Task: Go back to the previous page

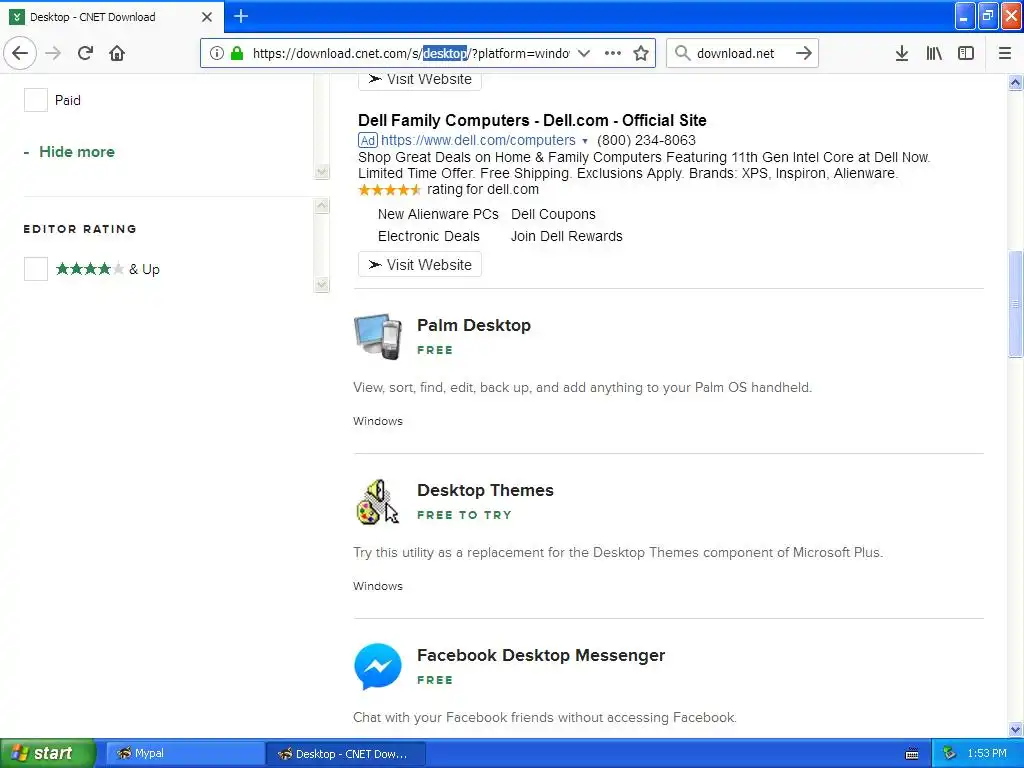Action: click(x=20, y=53)
